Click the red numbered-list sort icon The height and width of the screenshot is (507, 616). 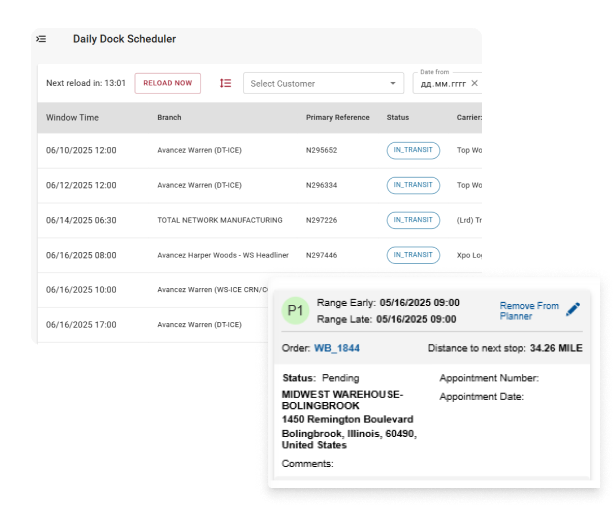tap(225, 83)
